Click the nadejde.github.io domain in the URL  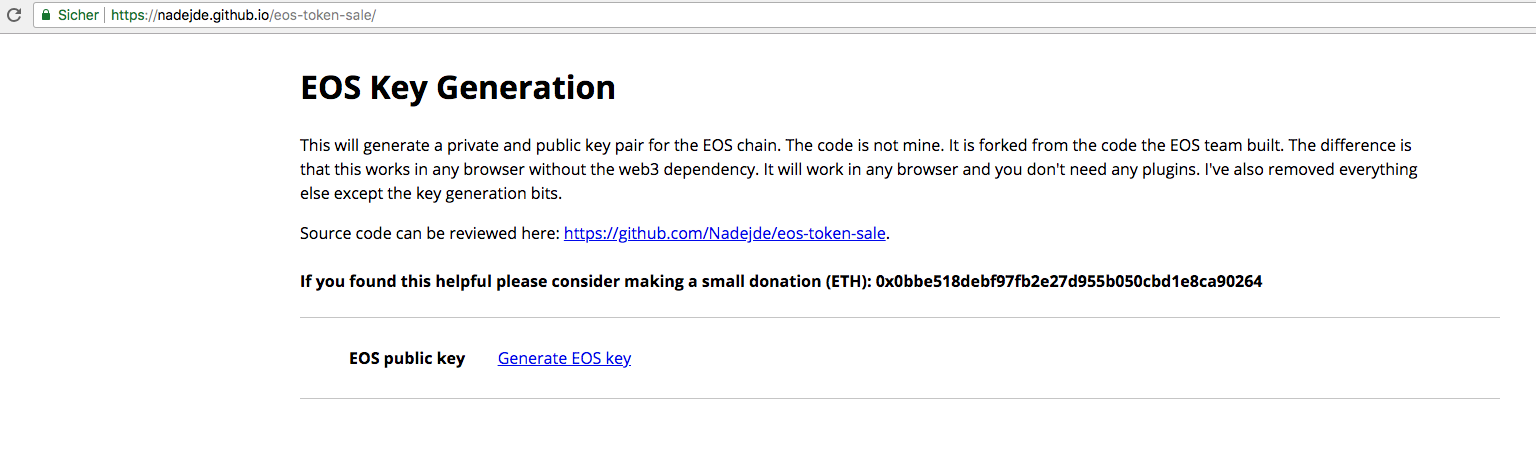tap(213, 16)
